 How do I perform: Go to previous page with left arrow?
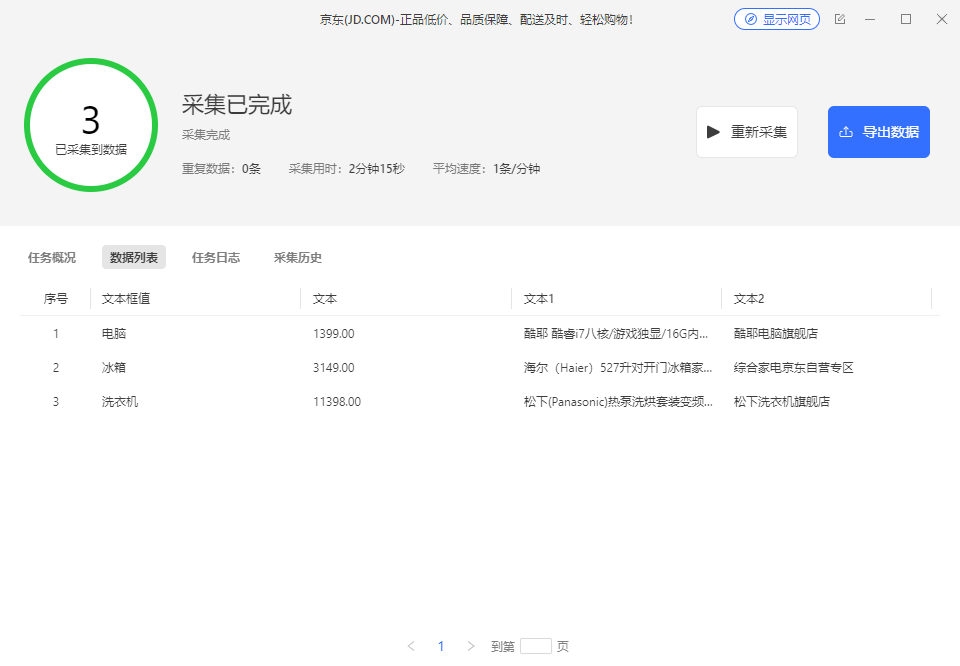pos(411,646)
